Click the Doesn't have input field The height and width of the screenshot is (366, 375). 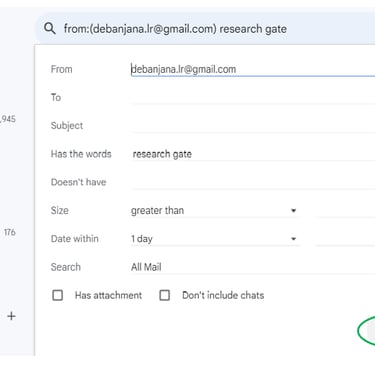pyautogui.click(x=253, y=182)
